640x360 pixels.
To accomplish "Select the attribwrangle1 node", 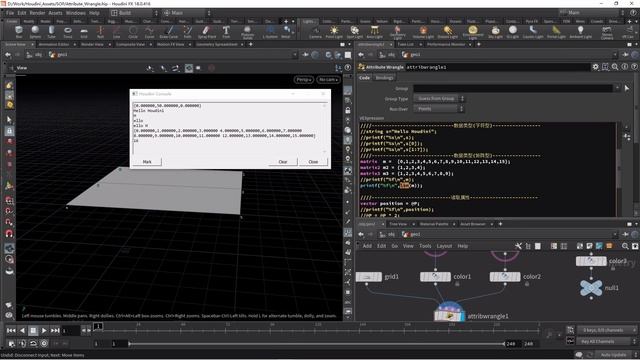I will (449, 315).
